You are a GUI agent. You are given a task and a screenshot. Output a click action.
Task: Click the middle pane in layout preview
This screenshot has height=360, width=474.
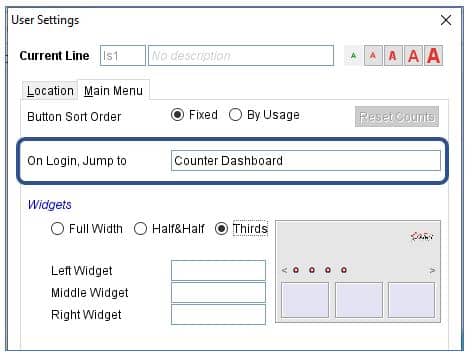(359, 300)
